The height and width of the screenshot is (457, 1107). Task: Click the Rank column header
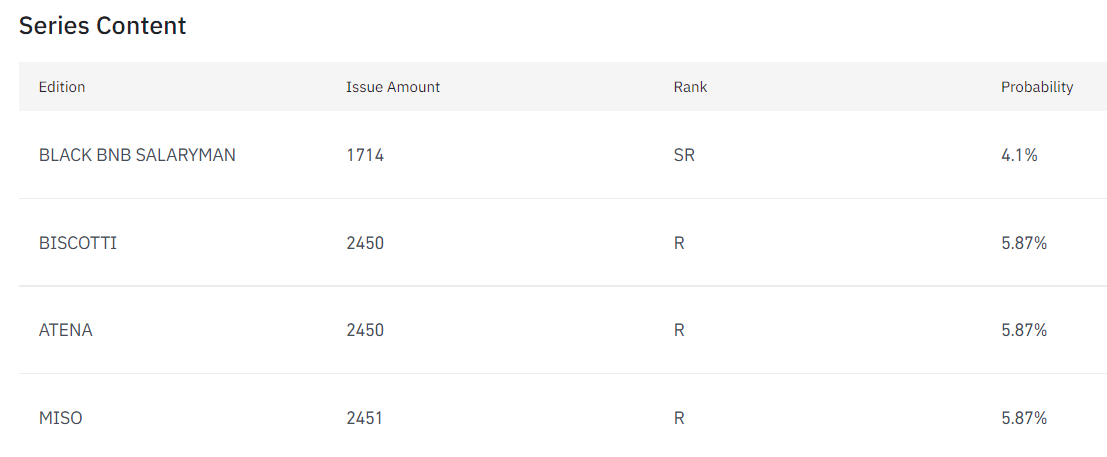click(x=690, y=87)
